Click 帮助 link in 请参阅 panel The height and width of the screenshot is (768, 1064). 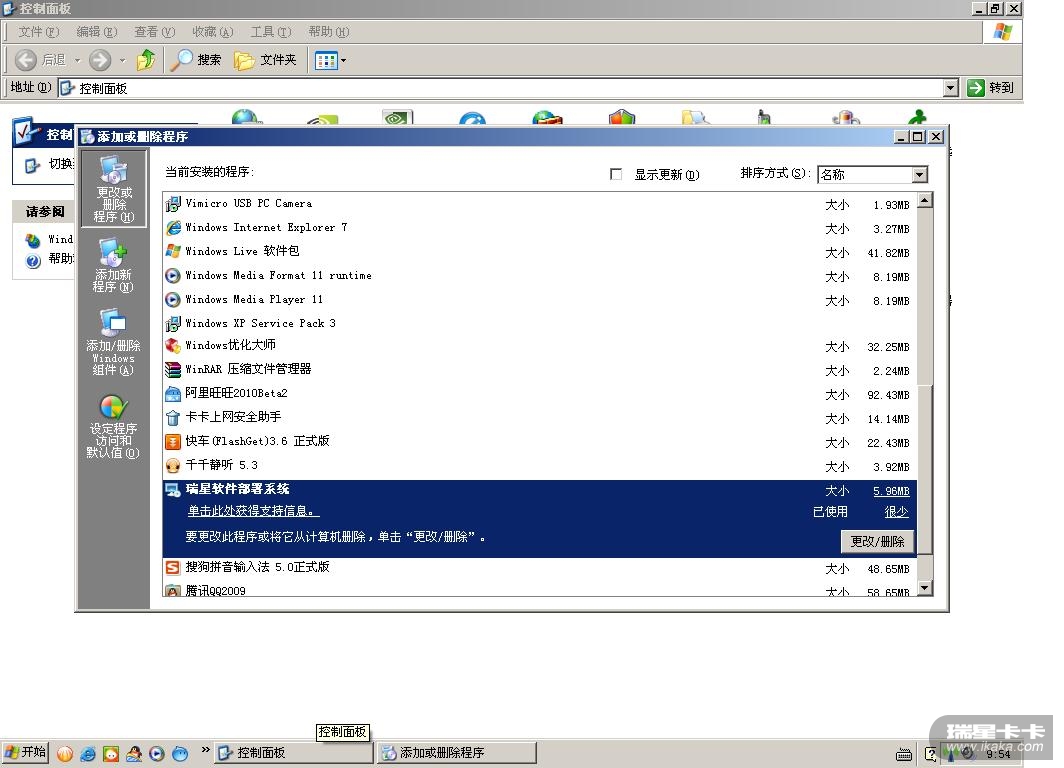click(x=60, y=258)
